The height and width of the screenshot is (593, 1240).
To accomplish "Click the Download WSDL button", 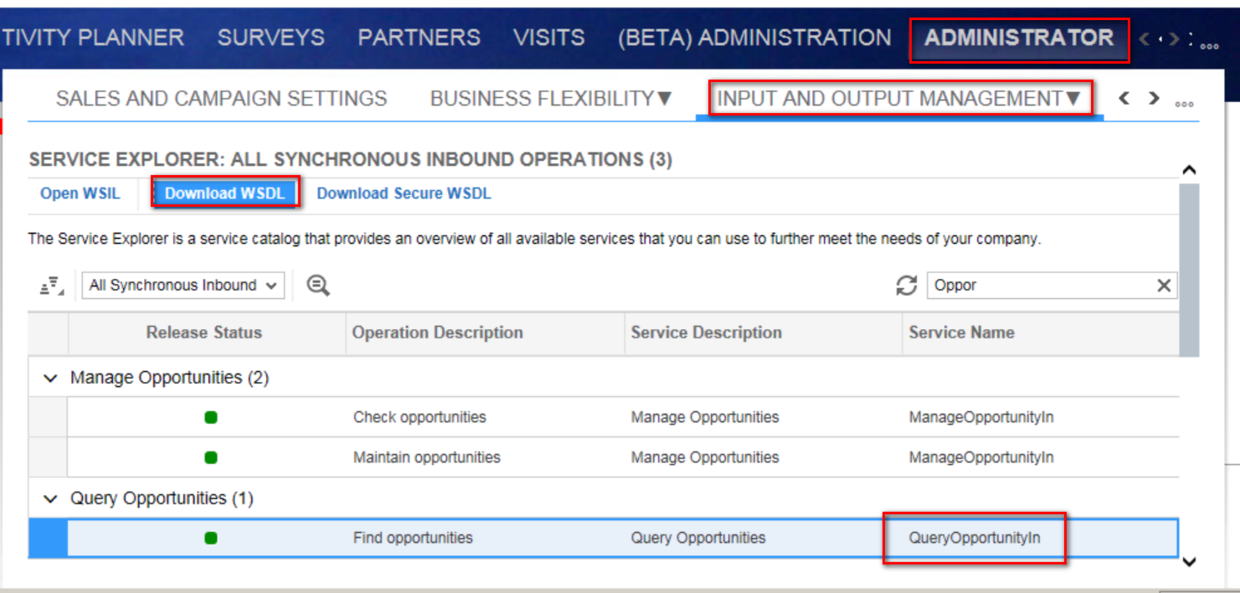I will 225,194.
